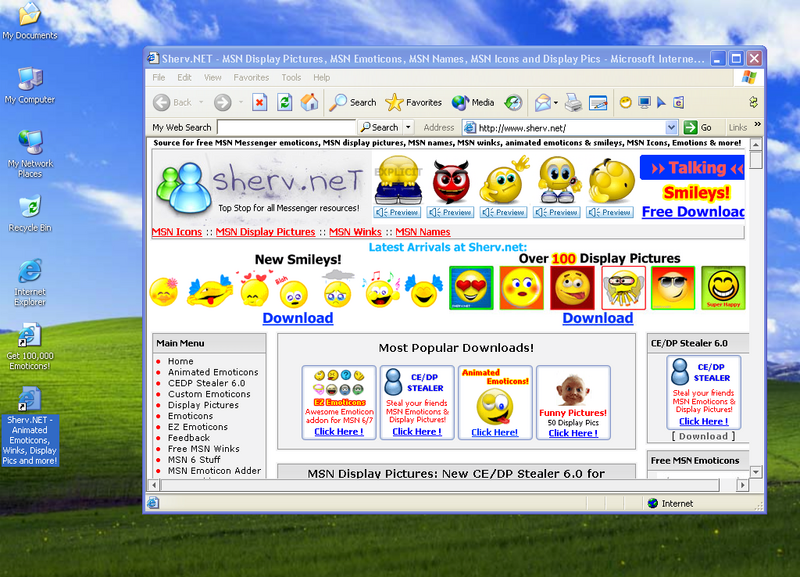Click the vertical scrollbar down arrow
Image resolution: width=800 pixels, height=577 pixels.
click(756, 472)
